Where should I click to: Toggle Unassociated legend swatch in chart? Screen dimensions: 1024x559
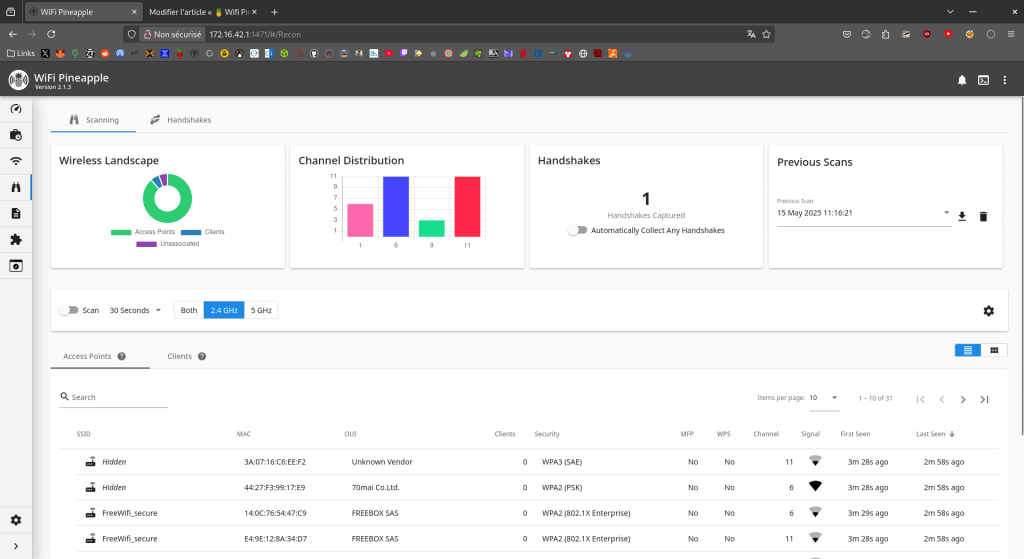[x=146, y=244]
